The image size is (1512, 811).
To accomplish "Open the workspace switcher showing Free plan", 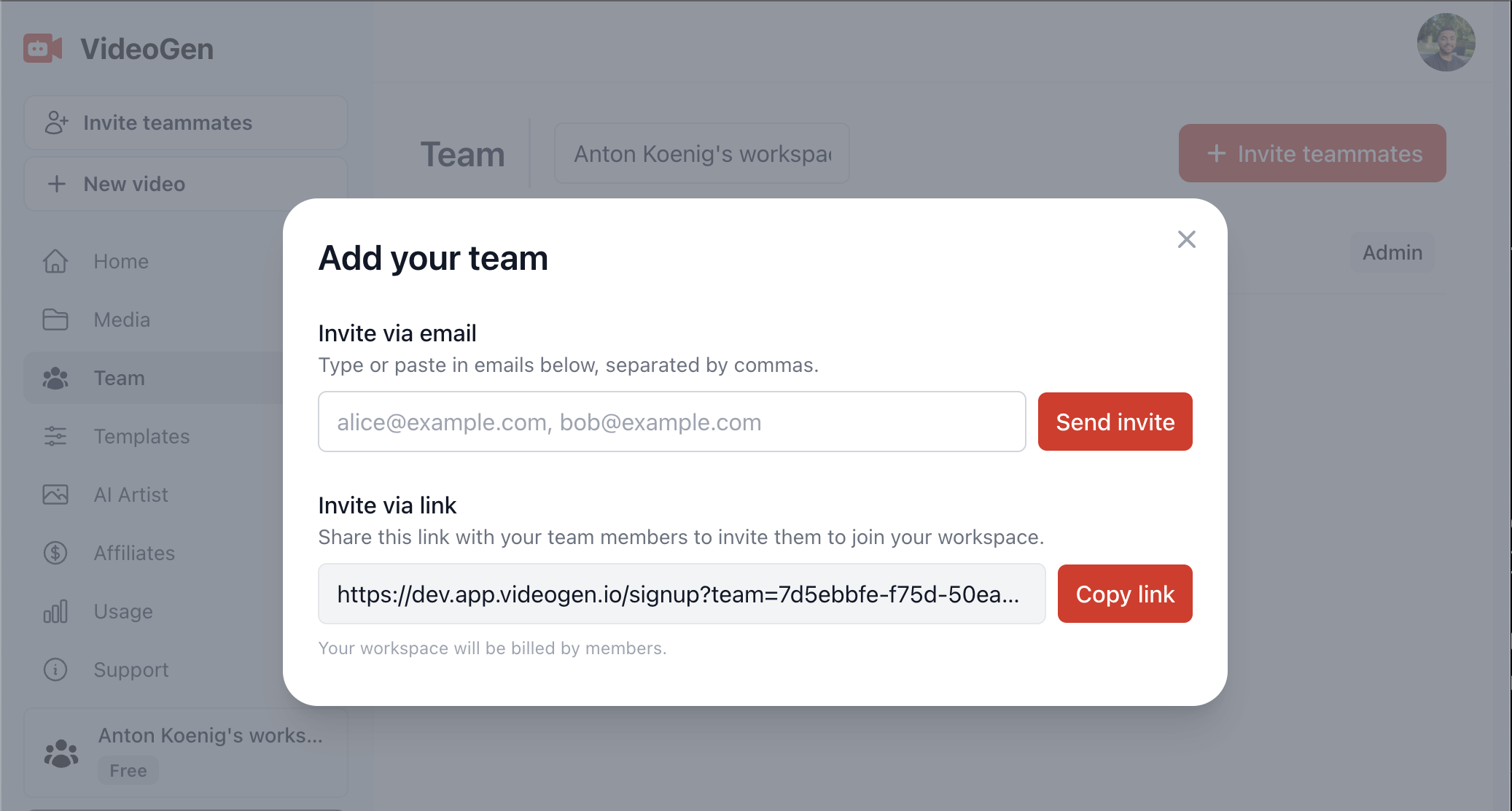I will tap(185, 753).
